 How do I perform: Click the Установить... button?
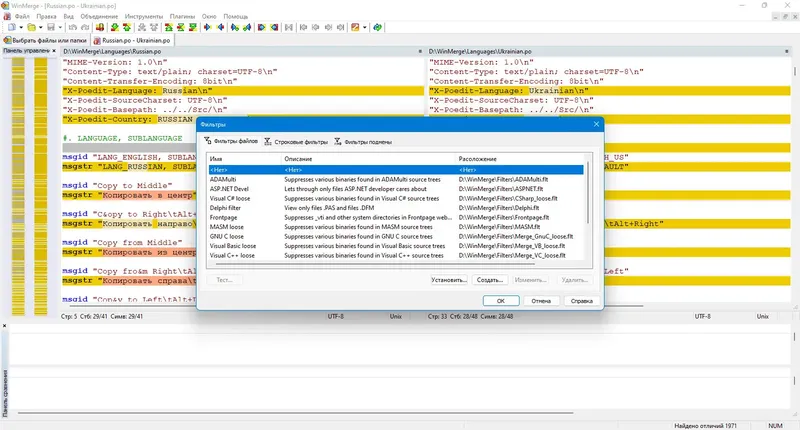pyautogui.click(x=448, y=280)
